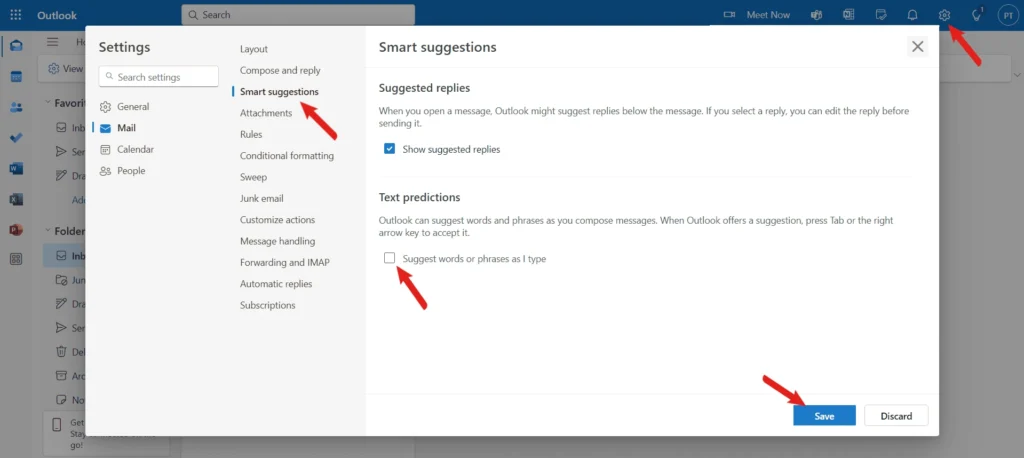Discard the settings changes
Viewport: 1024px width, 458px height.
tap(896, 415)
